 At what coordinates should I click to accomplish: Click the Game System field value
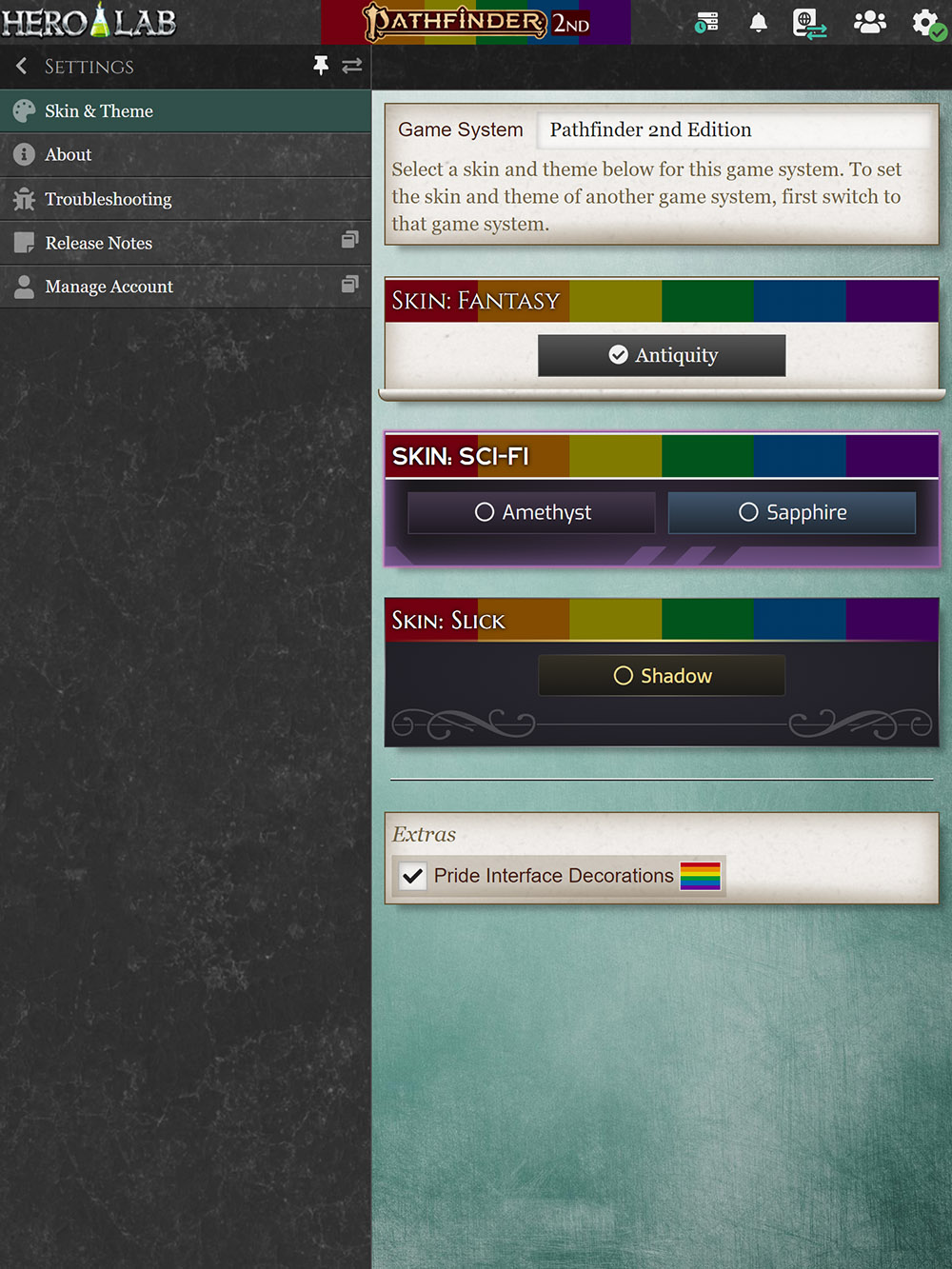[734, 129]
